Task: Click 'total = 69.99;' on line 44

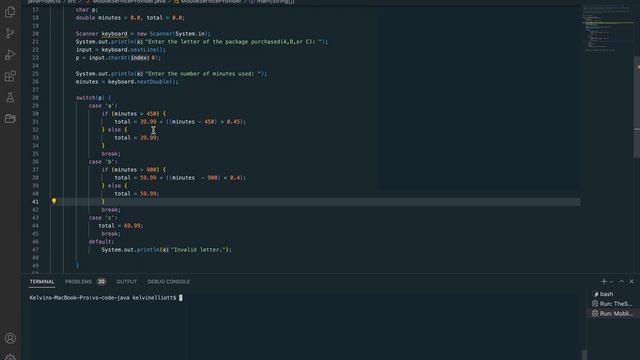Action: coord(120,225)
